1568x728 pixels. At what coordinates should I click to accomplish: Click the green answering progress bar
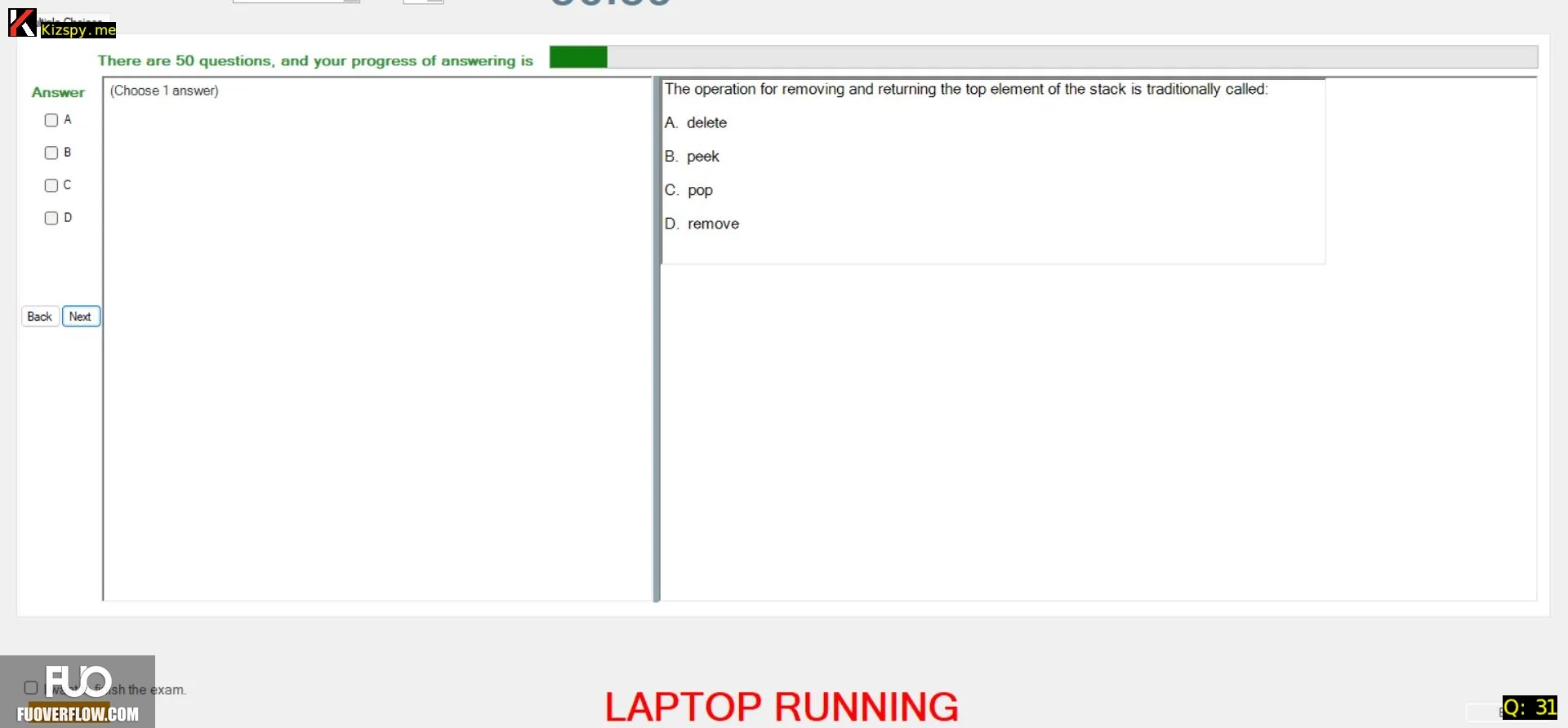click(1043, 57)
